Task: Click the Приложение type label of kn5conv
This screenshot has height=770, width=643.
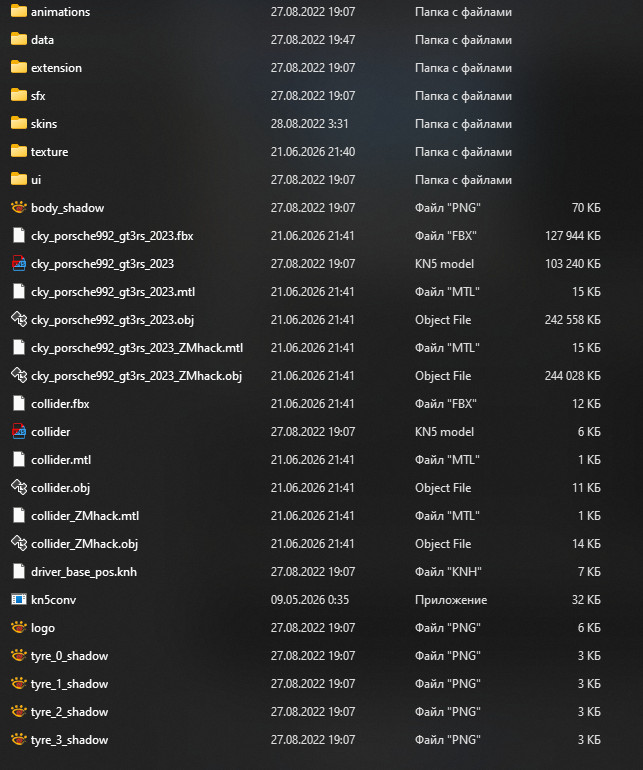Action: pyautogui.click(x=451, y=600)
